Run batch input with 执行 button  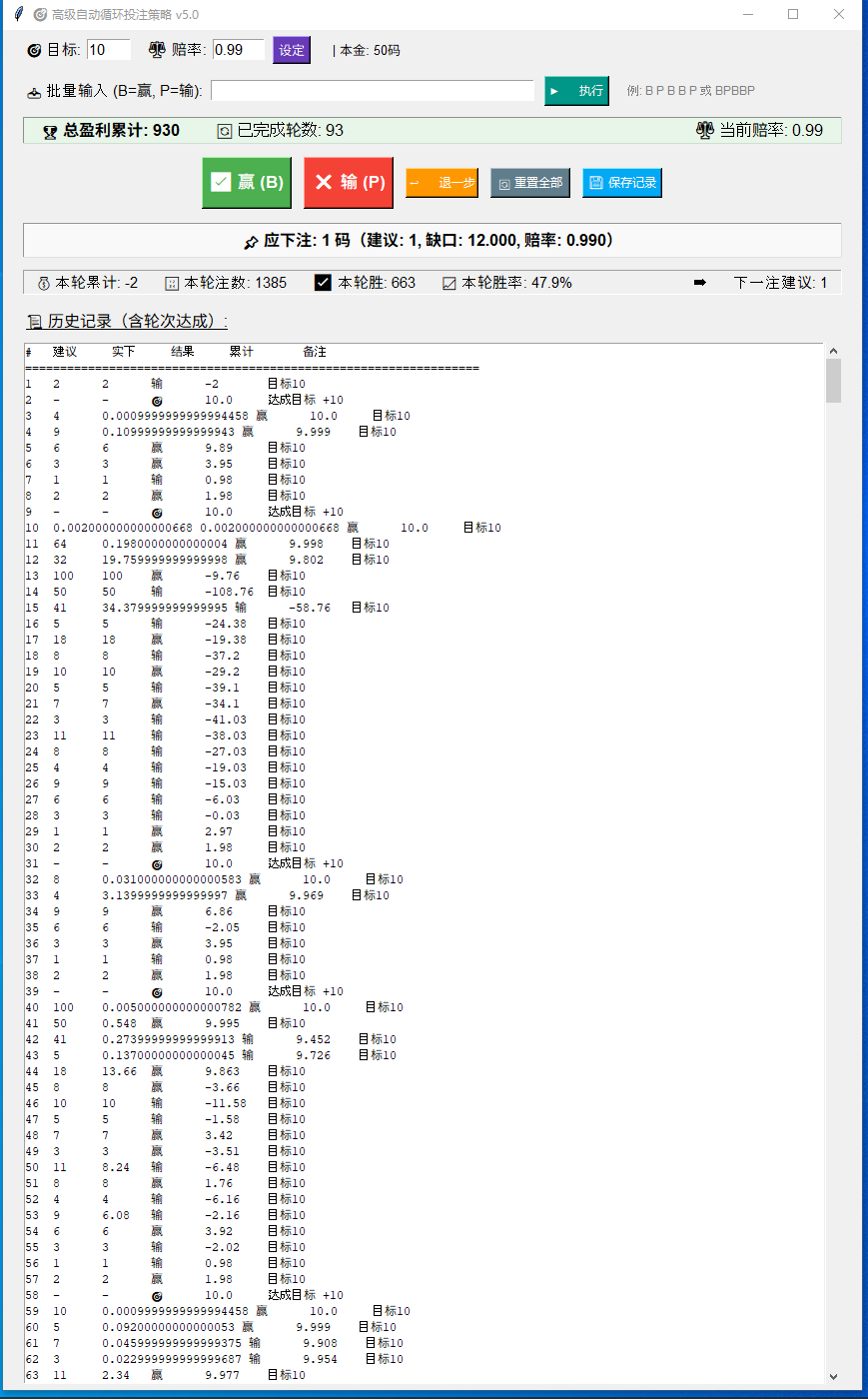coord(576,91)
